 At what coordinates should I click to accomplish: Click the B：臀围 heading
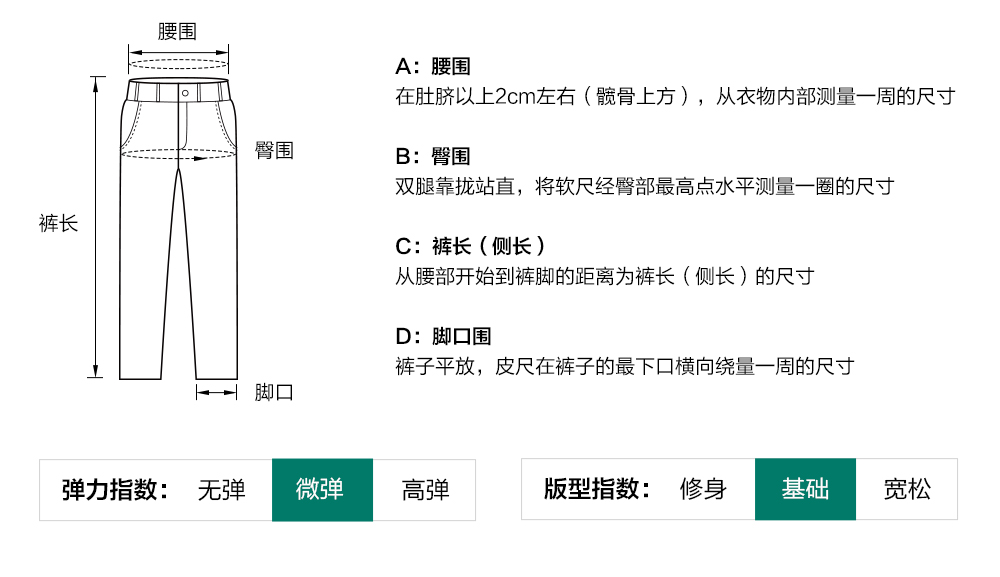(x=433, y=157)
